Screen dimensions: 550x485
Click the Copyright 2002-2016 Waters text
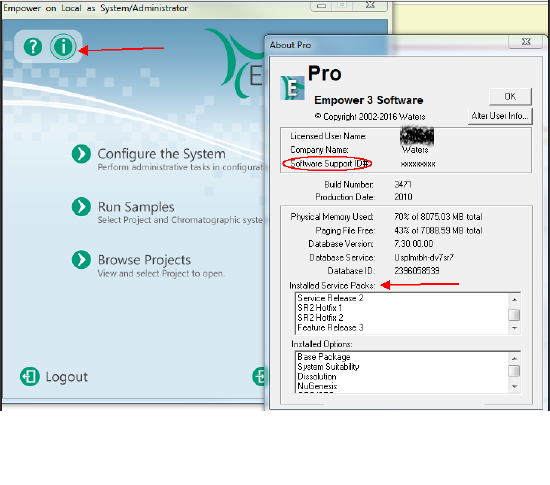coord(370,116)
